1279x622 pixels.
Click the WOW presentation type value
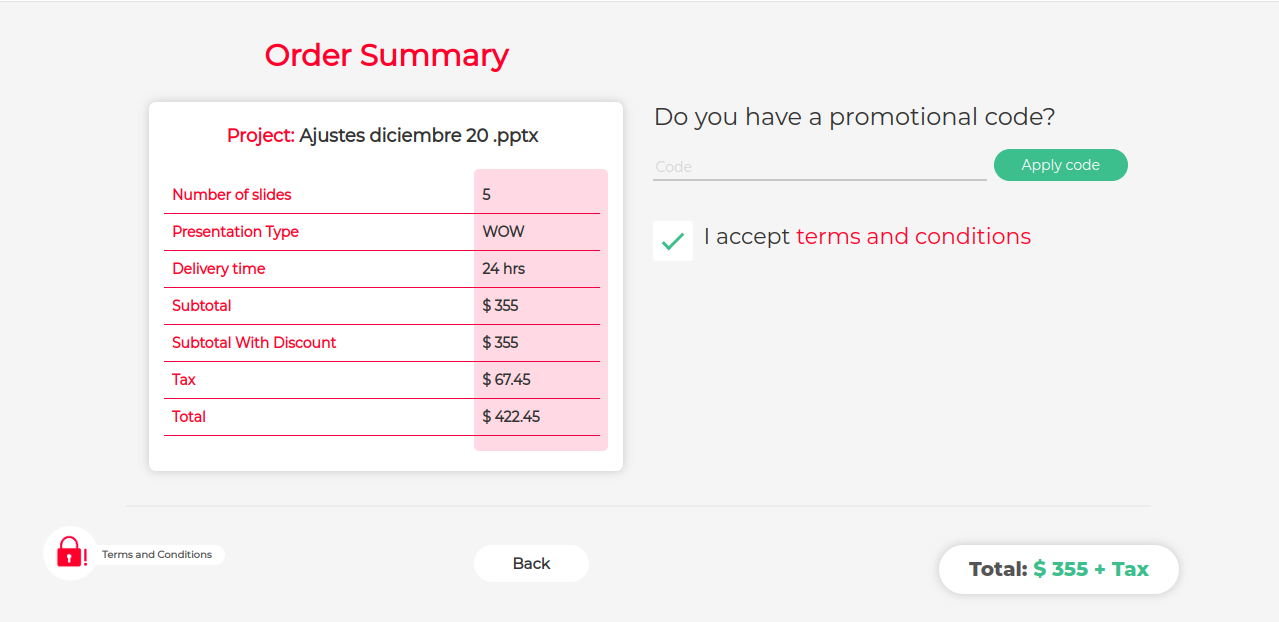click(503, 232)
